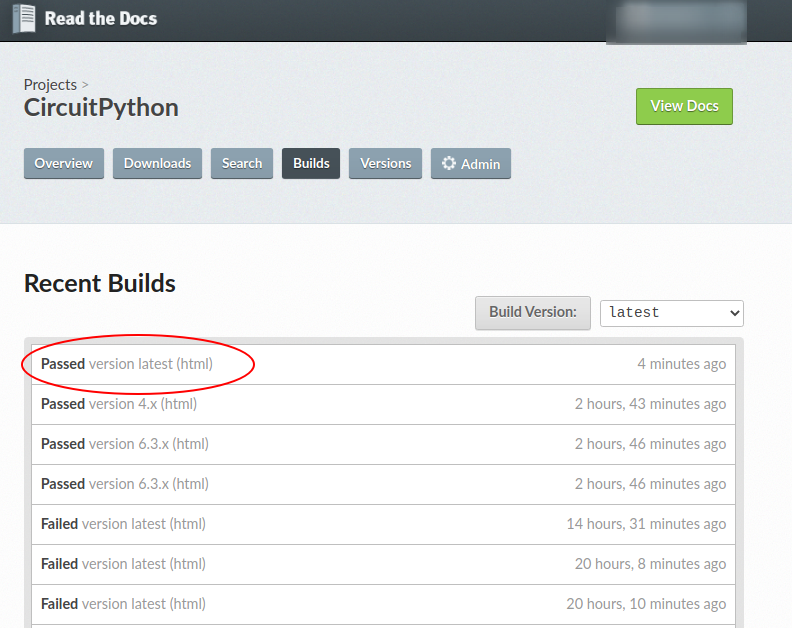The height and width of the screenshot is (628, 792).
Task: Click the '2 hours, 43 minutes ago' timestamp
Action: coord(650,404)
